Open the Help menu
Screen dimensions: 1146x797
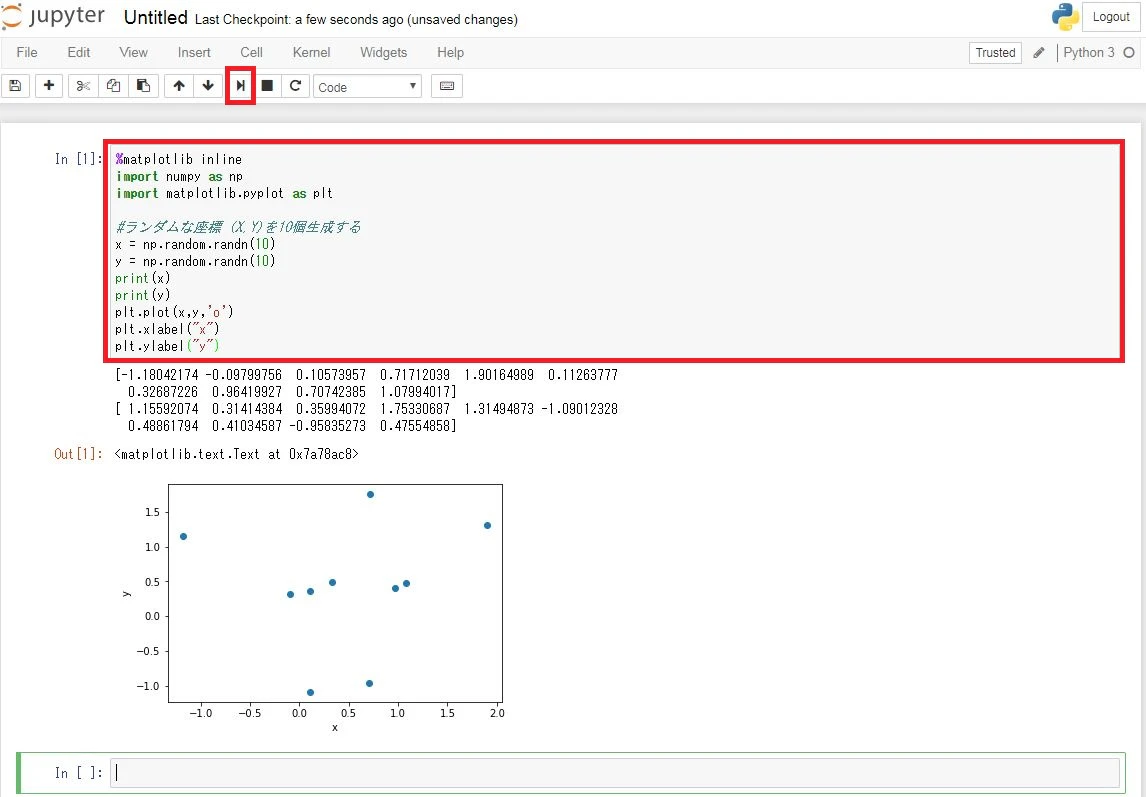450,53
